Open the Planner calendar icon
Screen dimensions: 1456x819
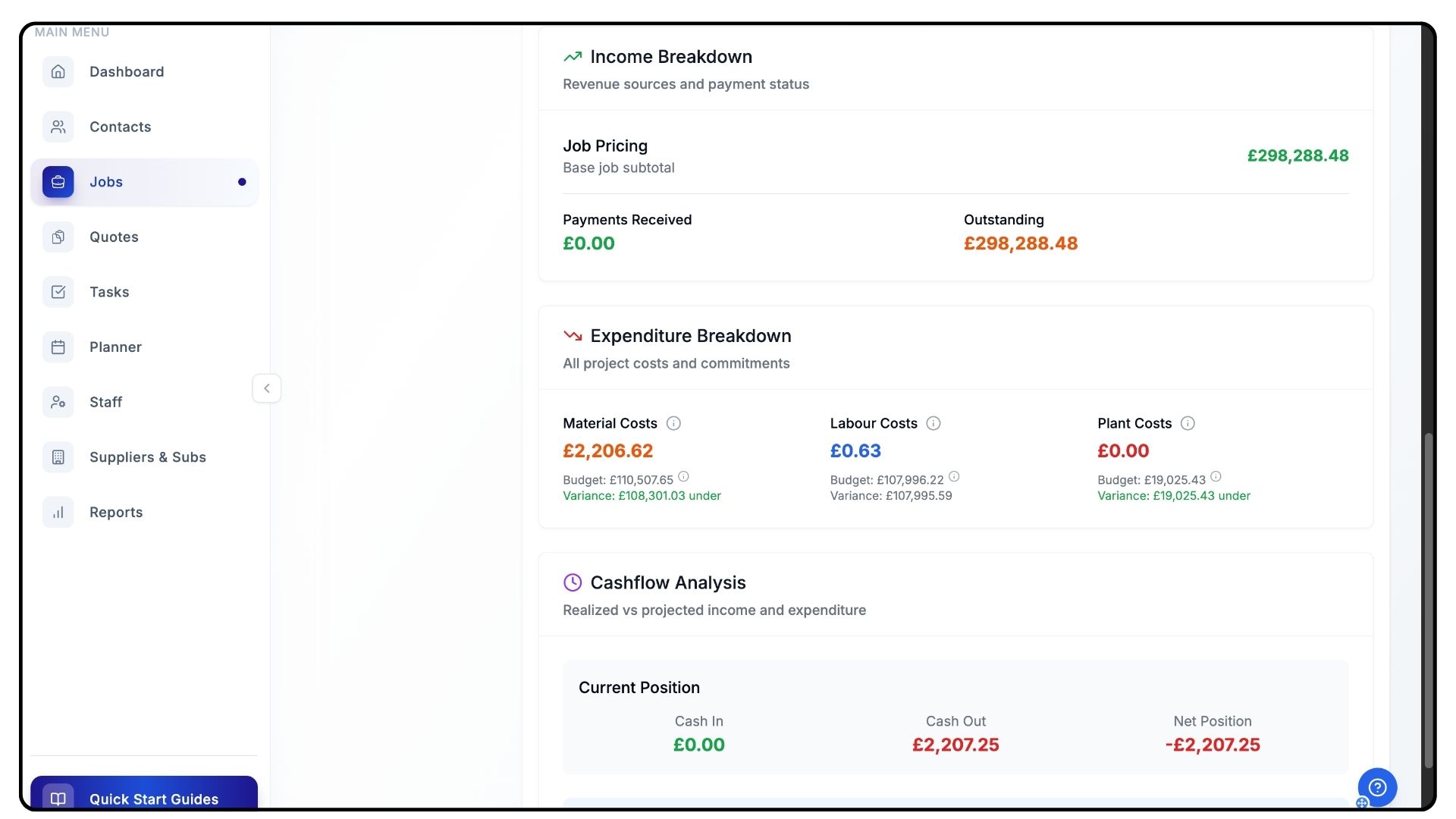(x=58, y=347)
